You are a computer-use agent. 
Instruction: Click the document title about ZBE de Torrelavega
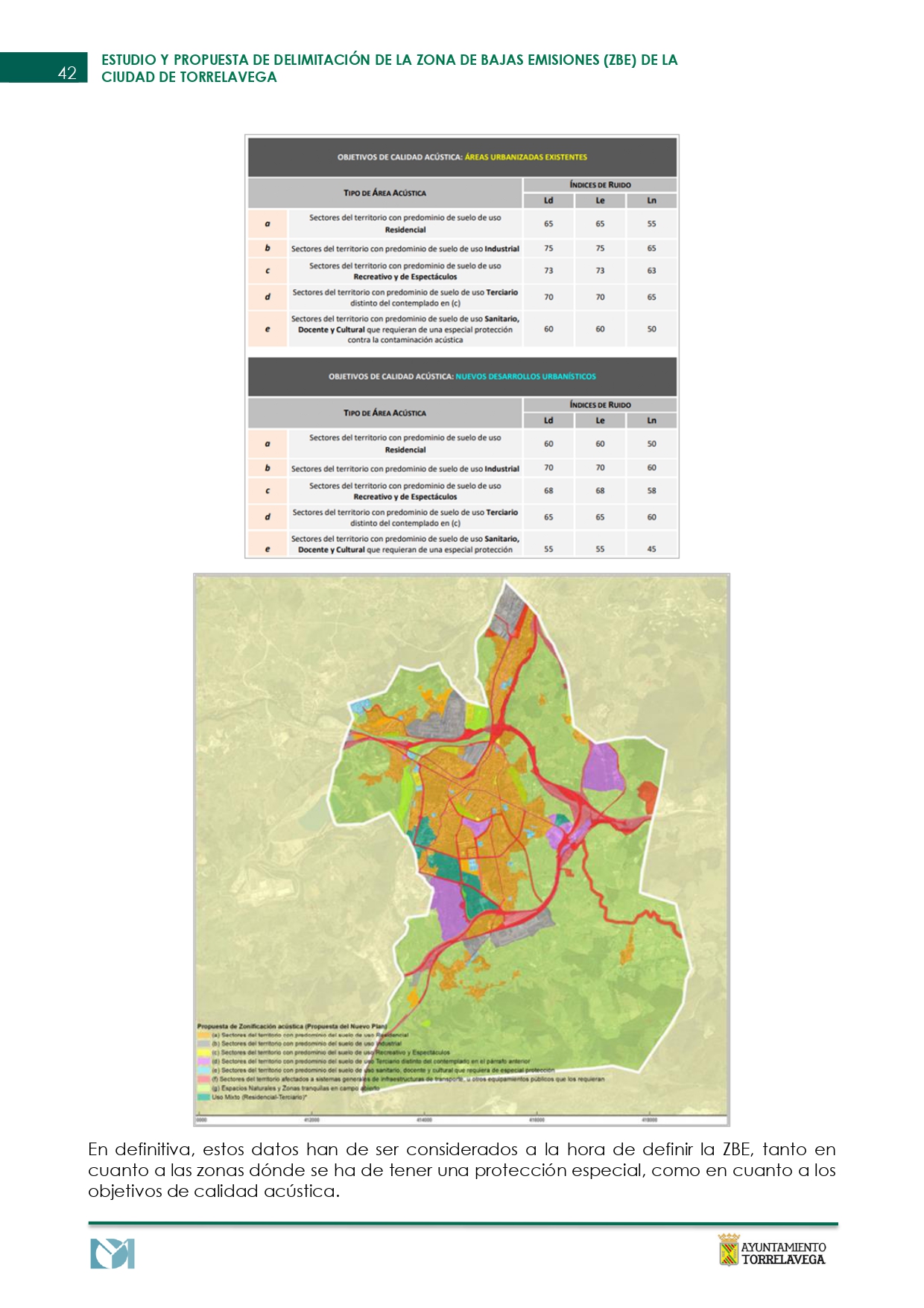389,68
